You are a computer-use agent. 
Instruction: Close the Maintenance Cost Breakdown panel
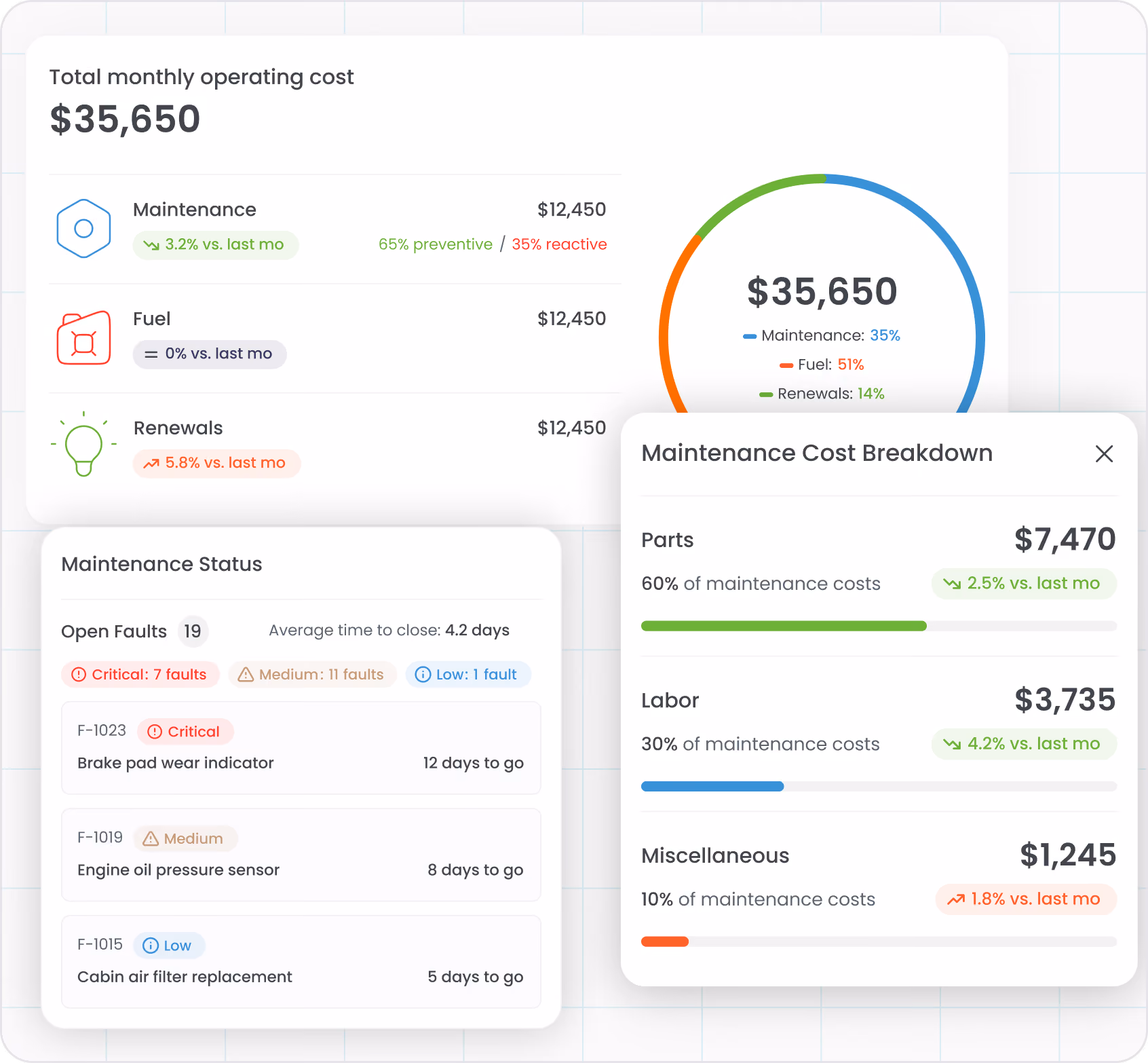pos(1104,453)
